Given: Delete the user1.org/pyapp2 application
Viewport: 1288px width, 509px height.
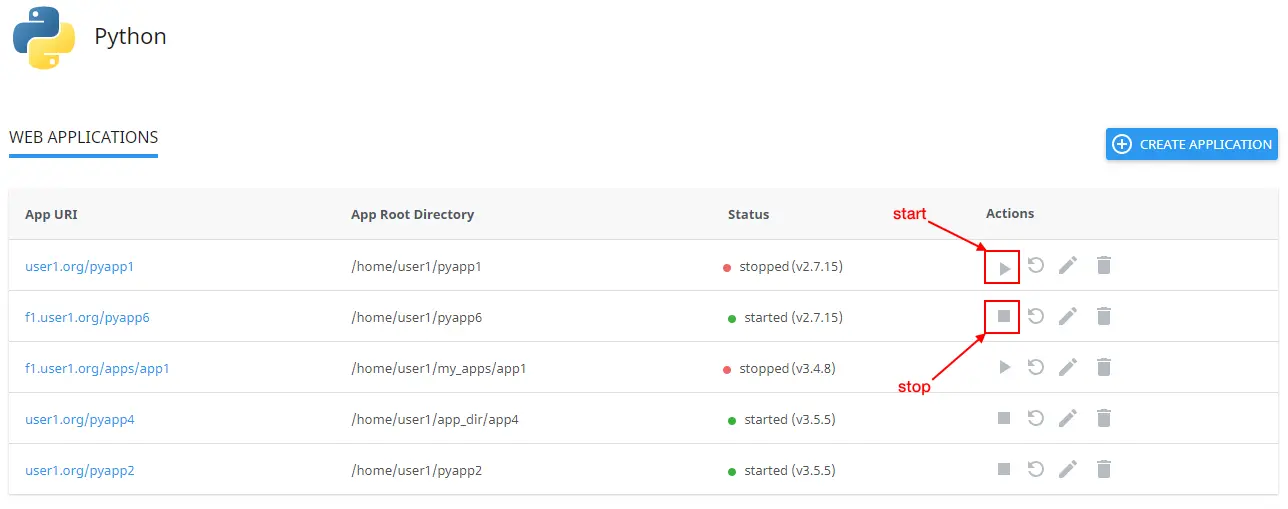Looking at the screenshot, I should coord(1103,469).
